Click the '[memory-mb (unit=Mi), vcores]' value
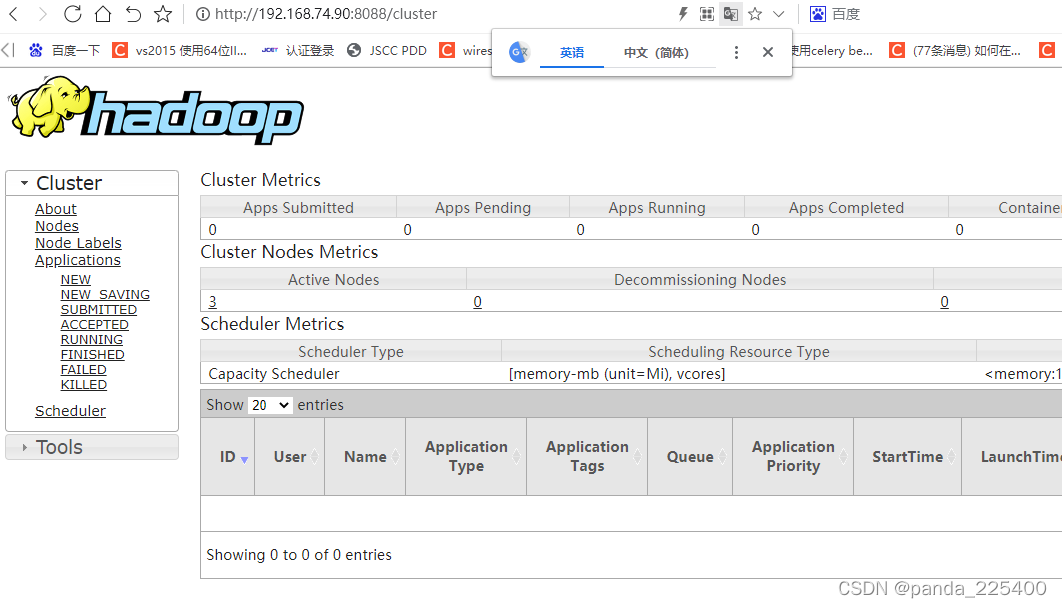The height and width of the screenshot is (608, 1062). coord(617,374)
